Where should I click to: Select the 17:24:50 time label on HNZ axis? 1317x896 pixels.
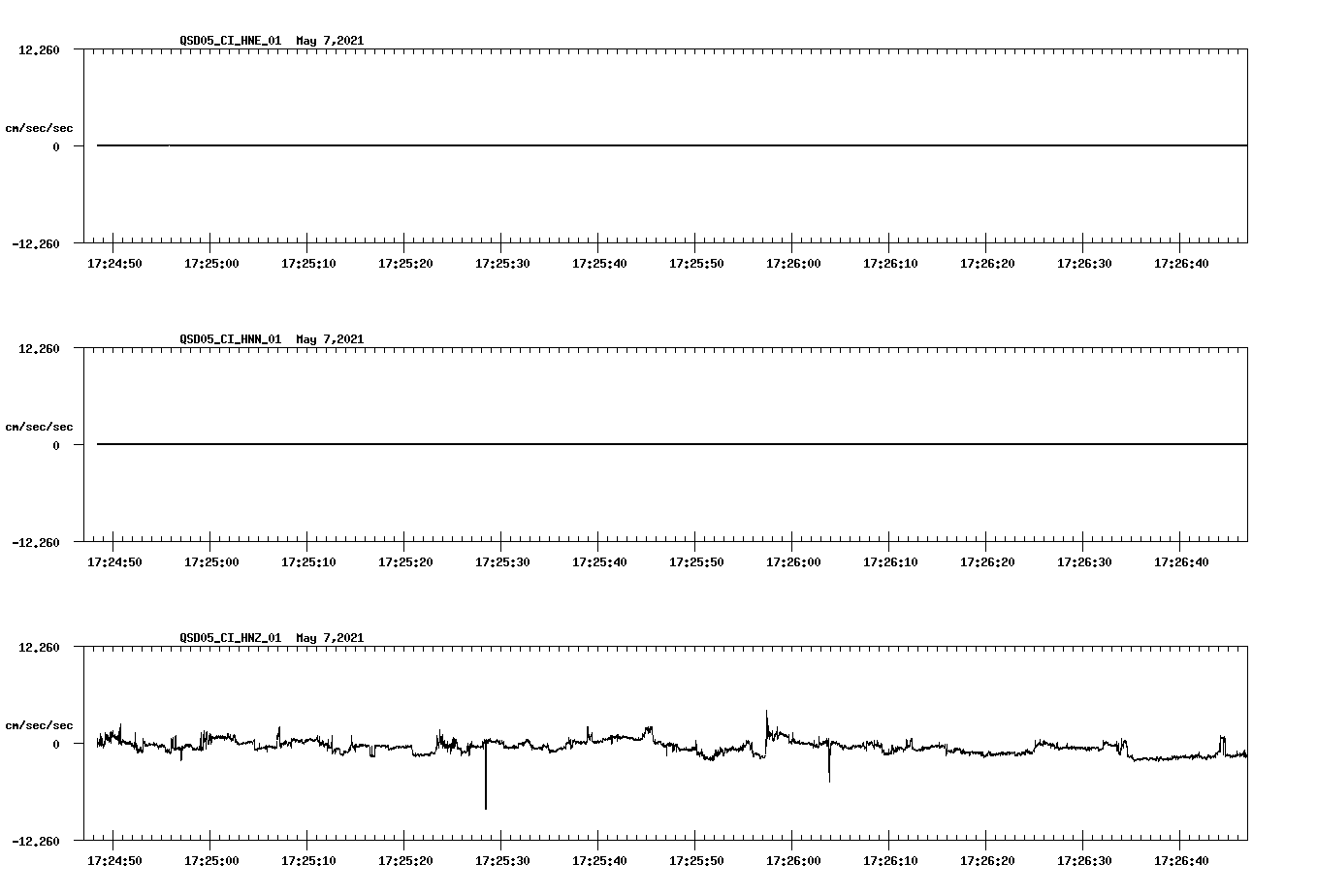pos(113,860)
